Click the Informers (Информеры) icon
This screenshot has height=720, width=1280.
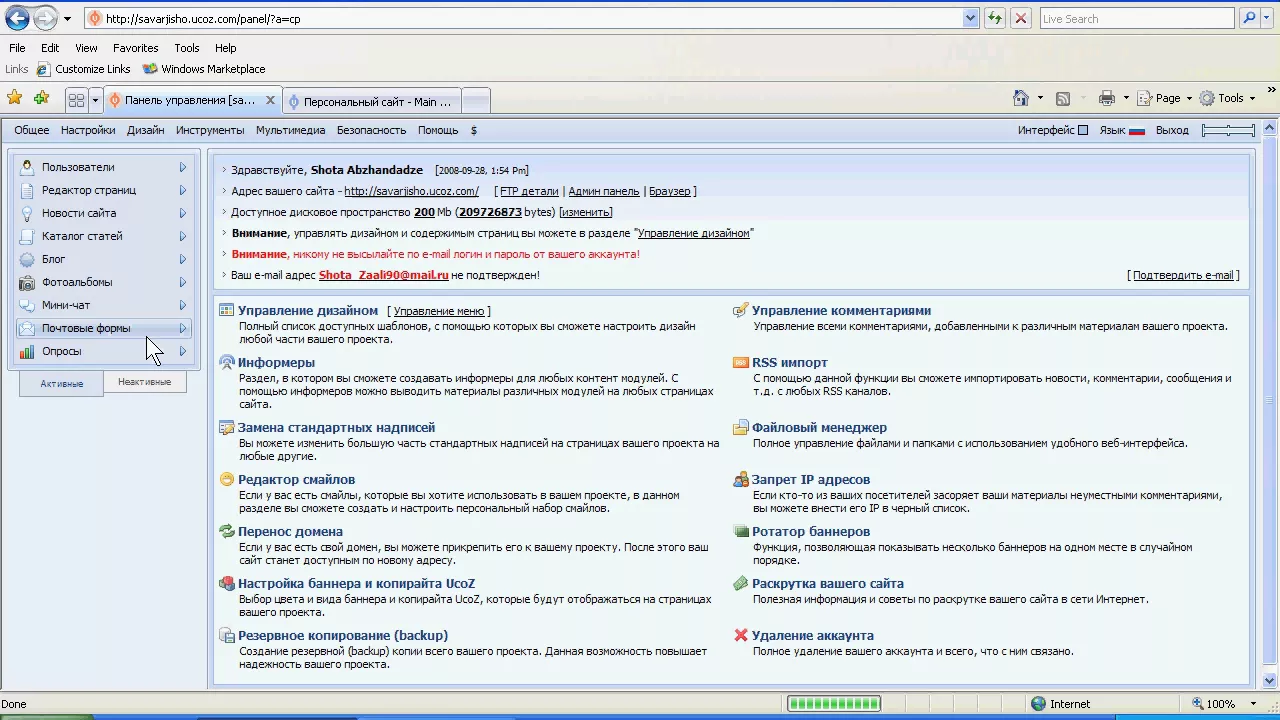point(227,362)
